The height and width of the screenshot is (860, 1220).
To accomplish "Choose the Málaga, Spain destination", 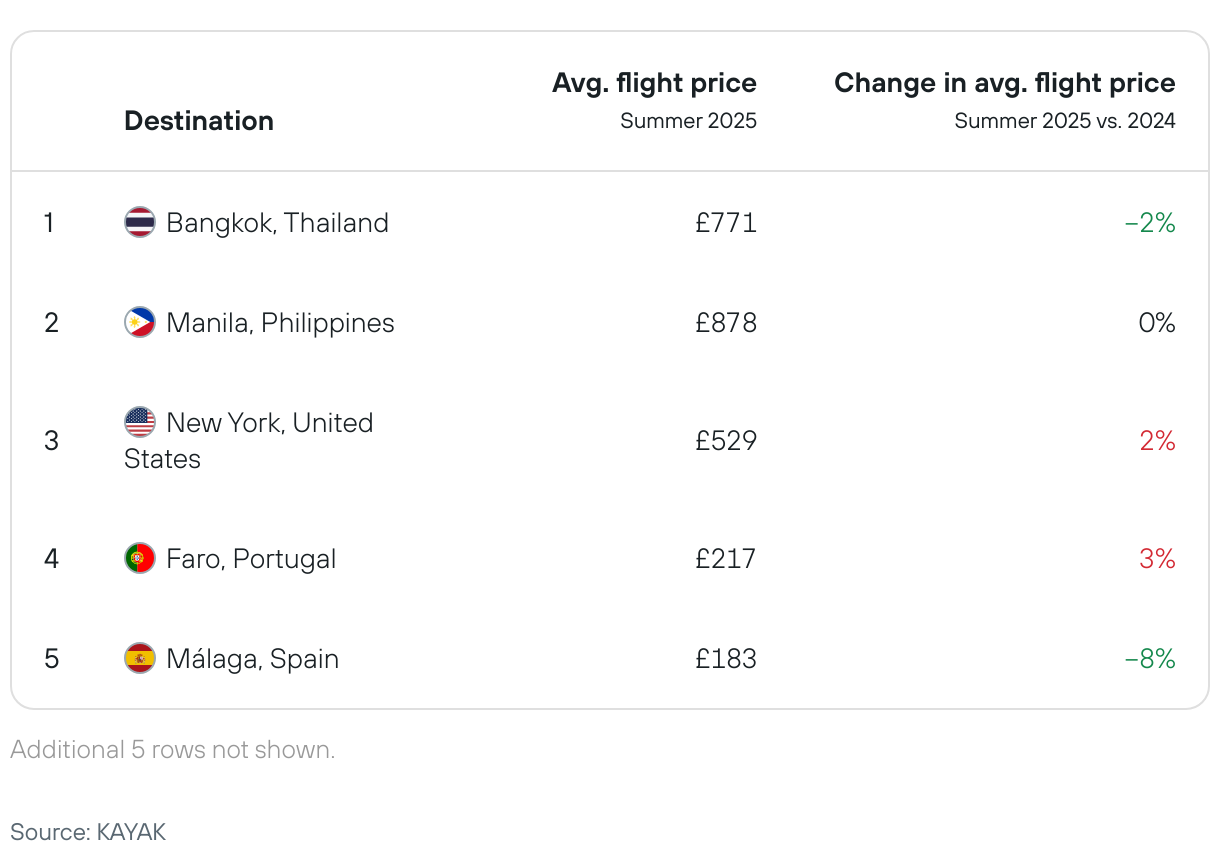I will pyautogui.click(x=253, y=659).
